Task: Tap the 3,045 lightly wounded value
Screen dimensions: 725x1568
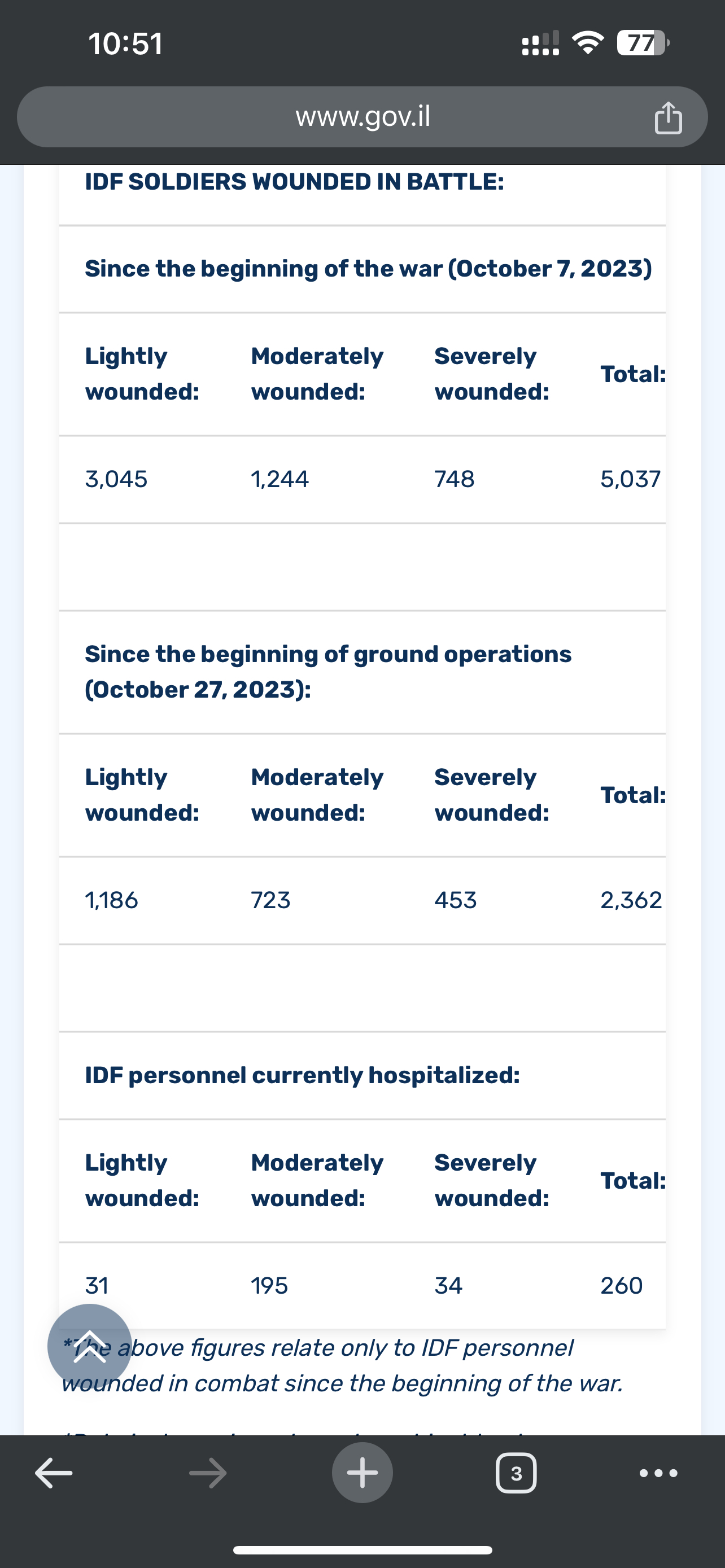Action: [x=116, y=479]
